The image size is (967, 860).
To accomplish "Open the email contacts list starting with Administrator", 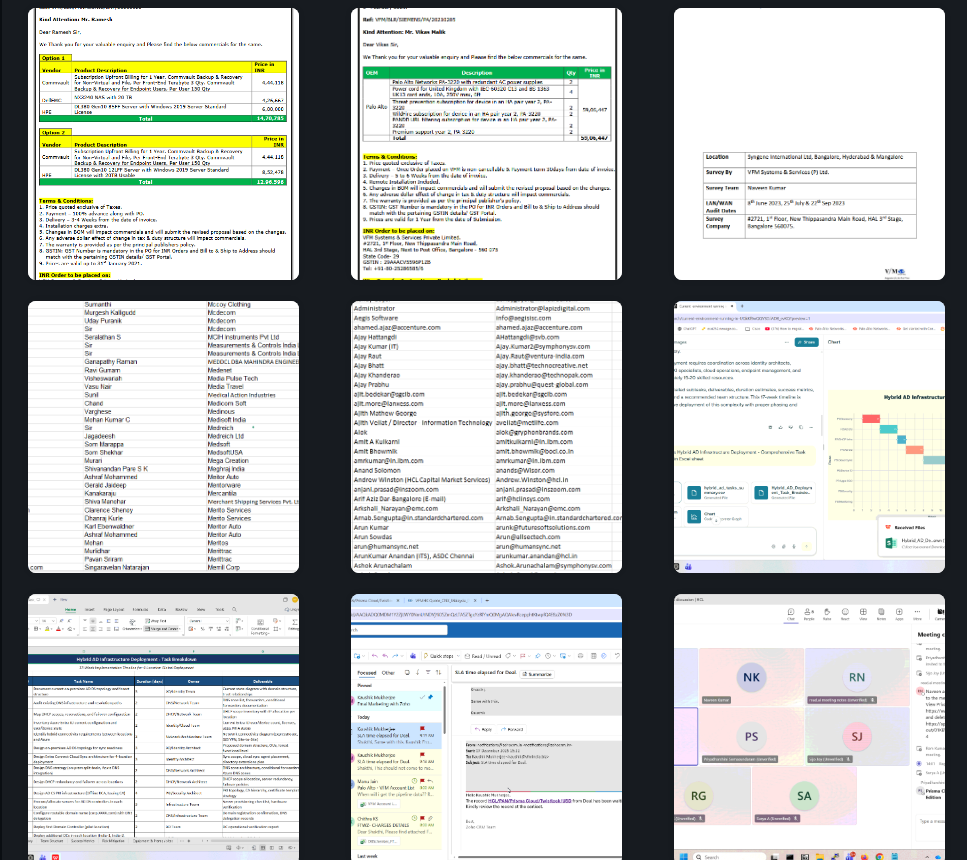I will 486,437.
